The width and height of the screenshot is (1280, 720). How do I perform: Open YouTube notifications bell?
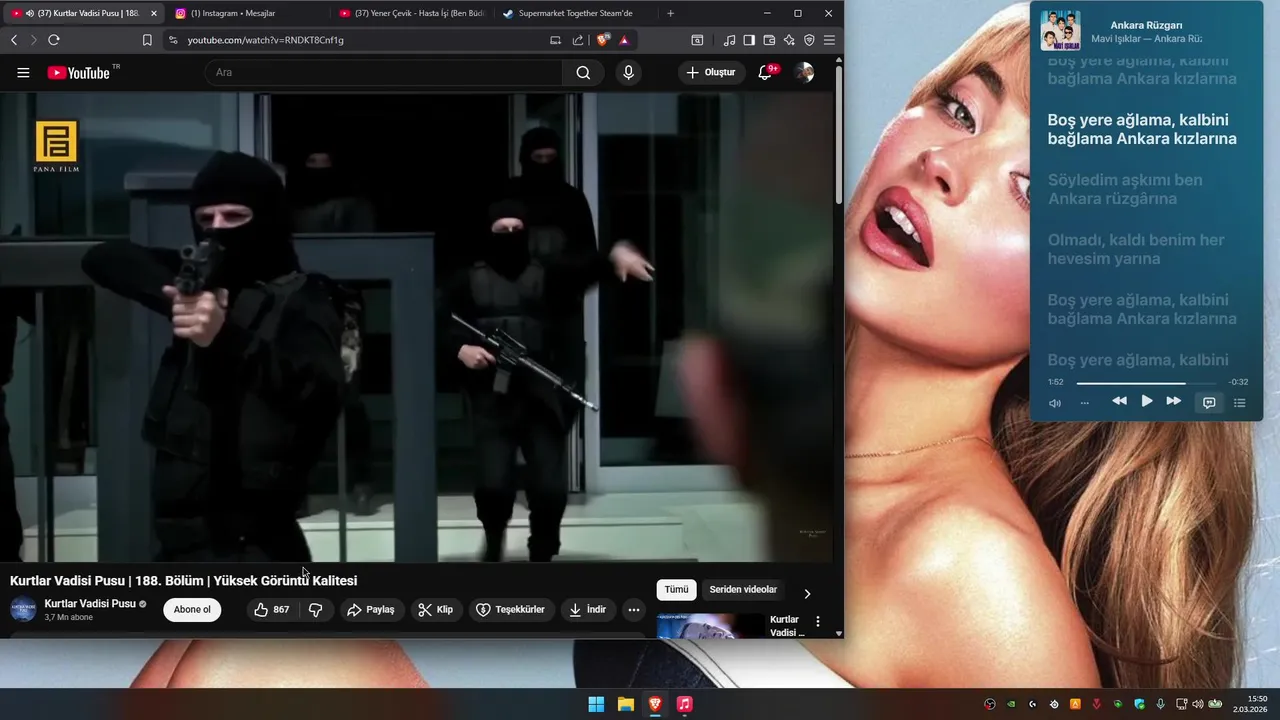765,72
